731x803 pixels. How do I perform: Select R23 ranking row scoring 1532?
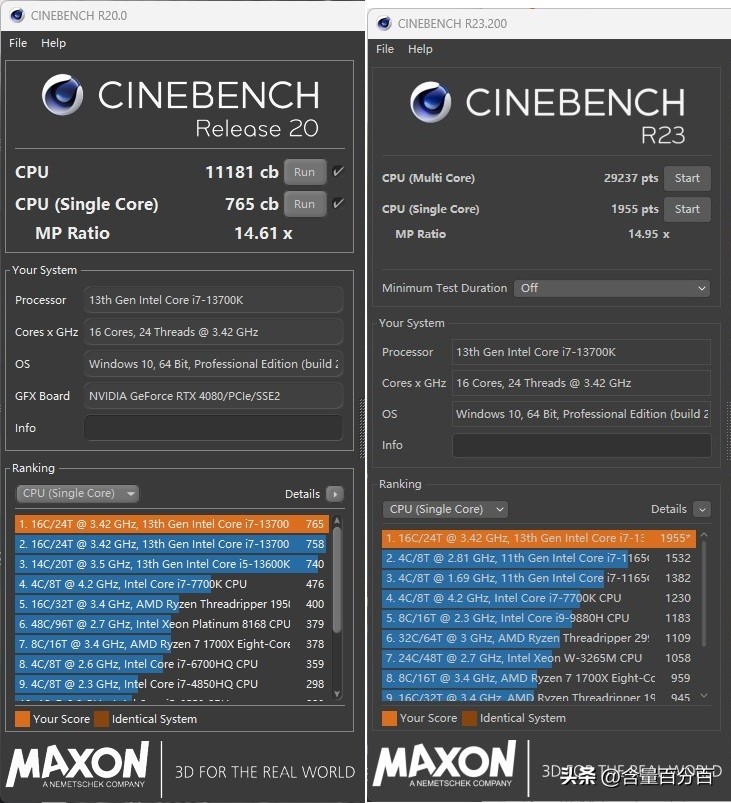pos(539,558)
